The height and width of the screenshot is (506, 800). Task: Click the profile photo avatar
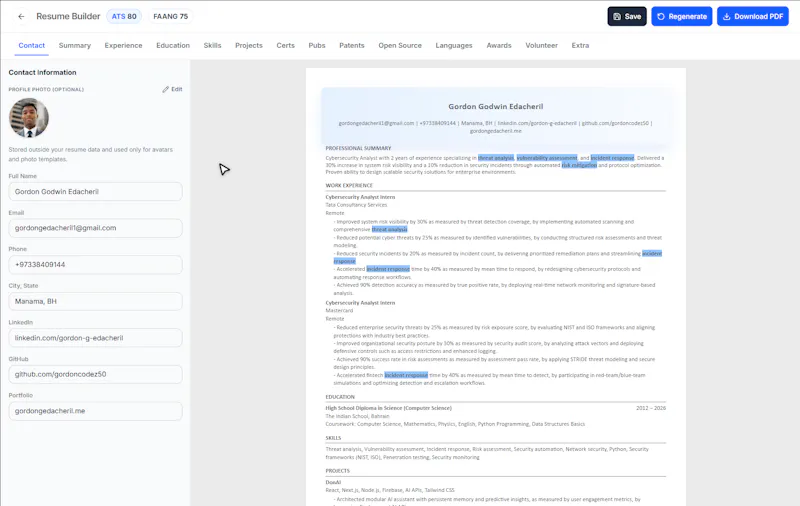tap(29, 118)
